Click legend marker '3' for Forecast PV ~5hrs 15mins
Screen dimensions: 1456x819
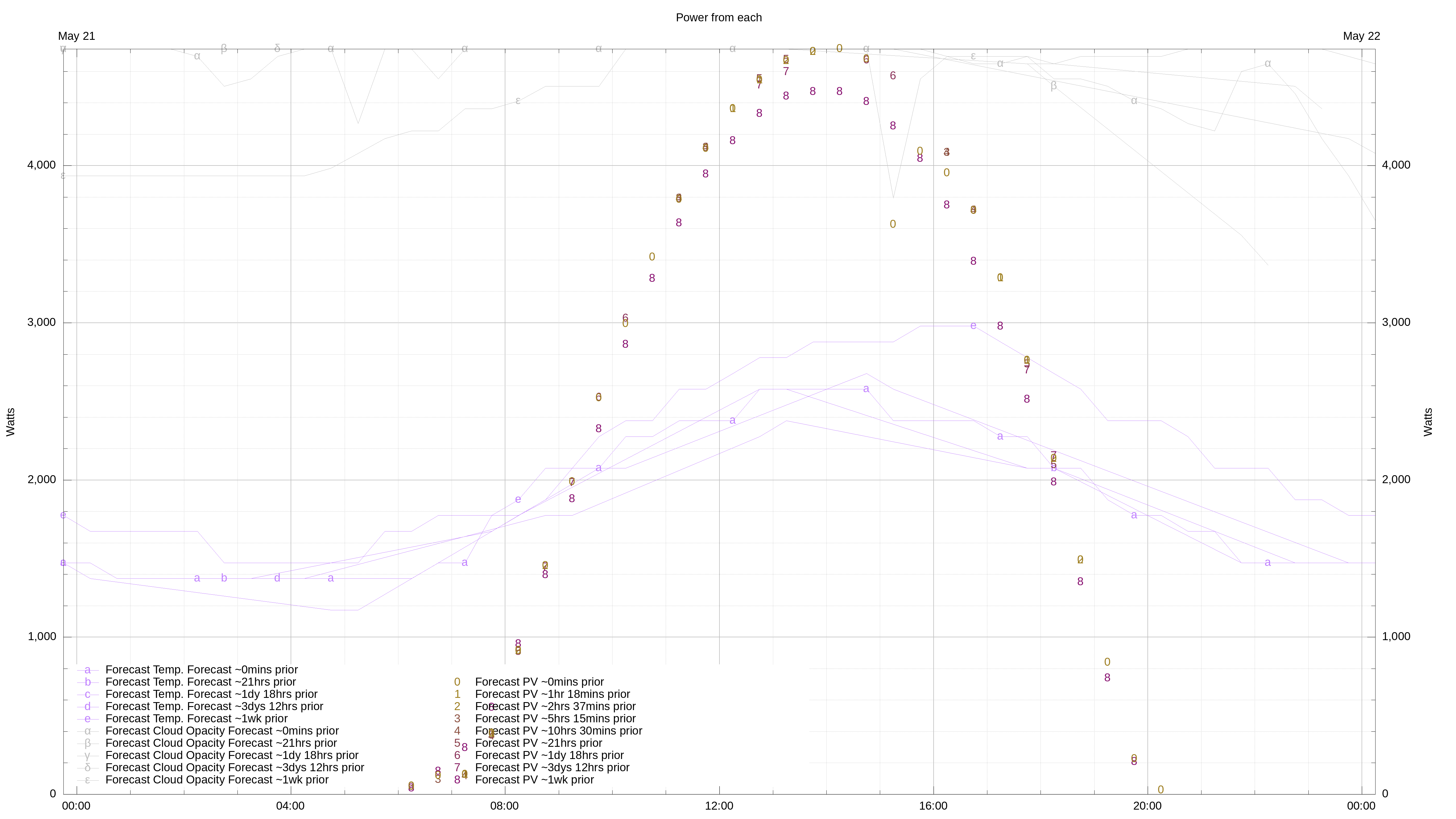tap(457, 719)
